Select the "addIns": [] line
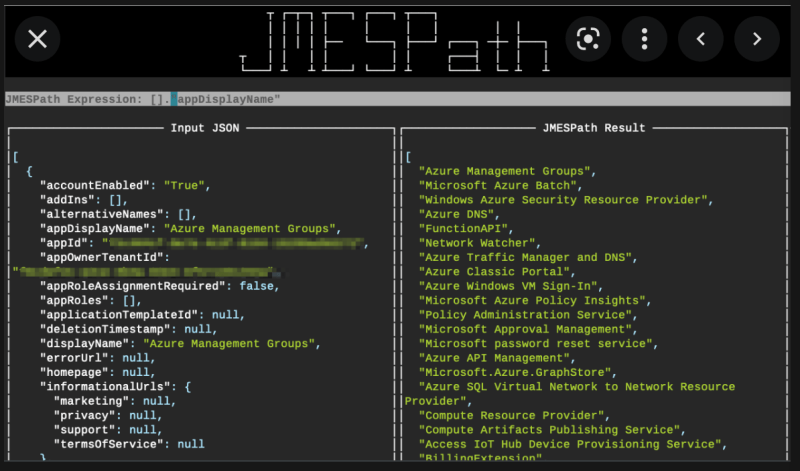This screenshot has width=800, height=471. [84, 200]
